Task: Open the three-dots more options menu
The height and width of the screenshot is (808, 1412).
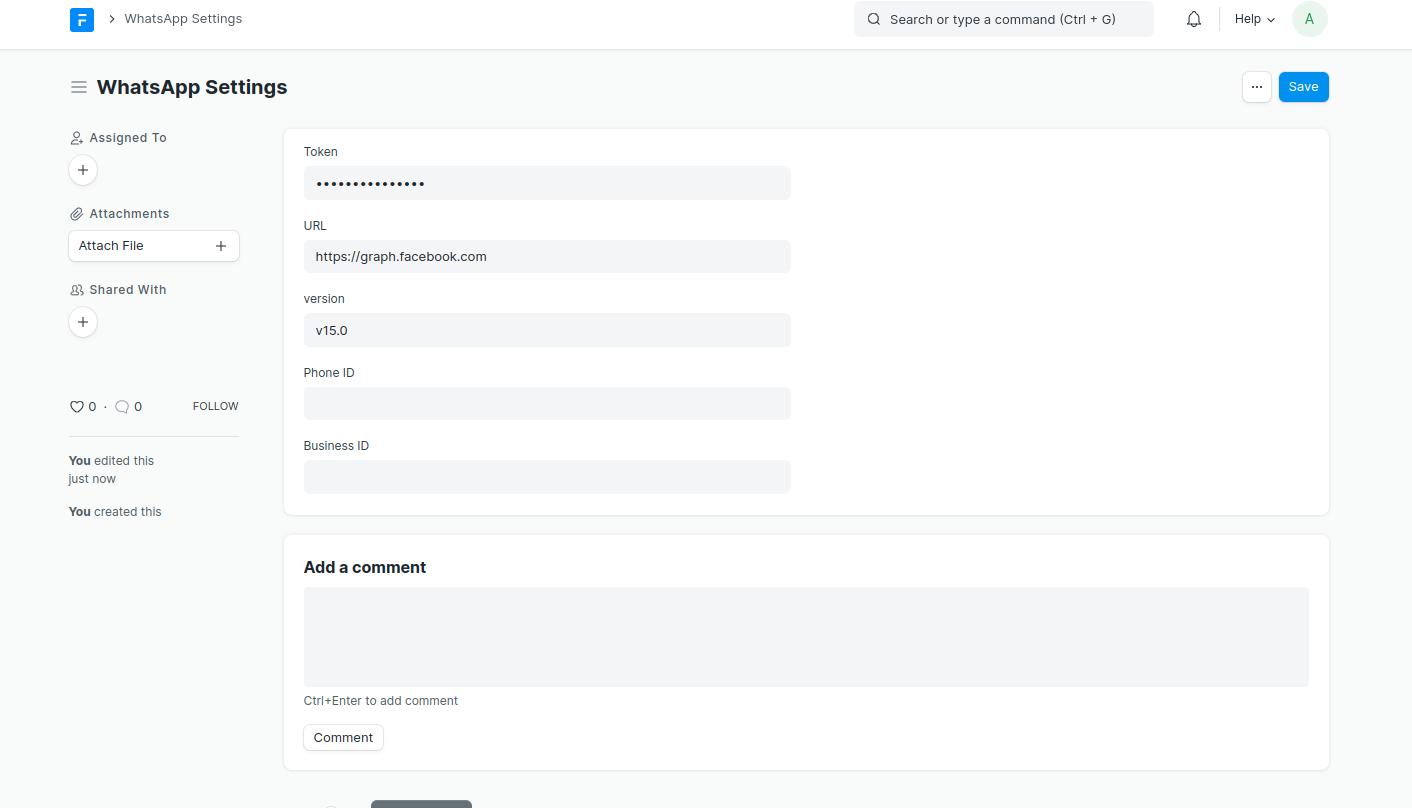Action: pos(1257,87)
